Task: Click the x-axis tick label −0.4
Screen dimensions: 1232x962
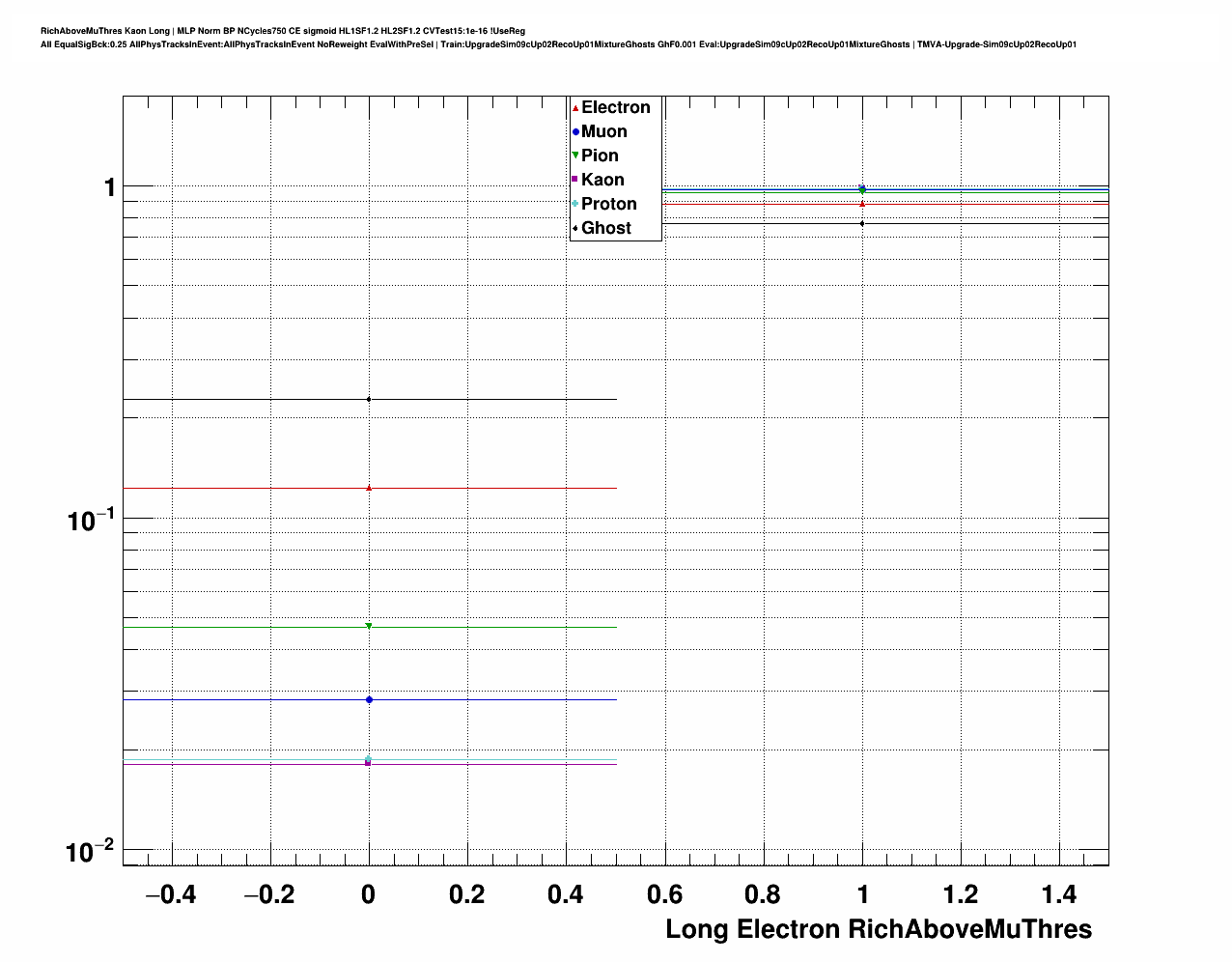Action: coord(171,894)
